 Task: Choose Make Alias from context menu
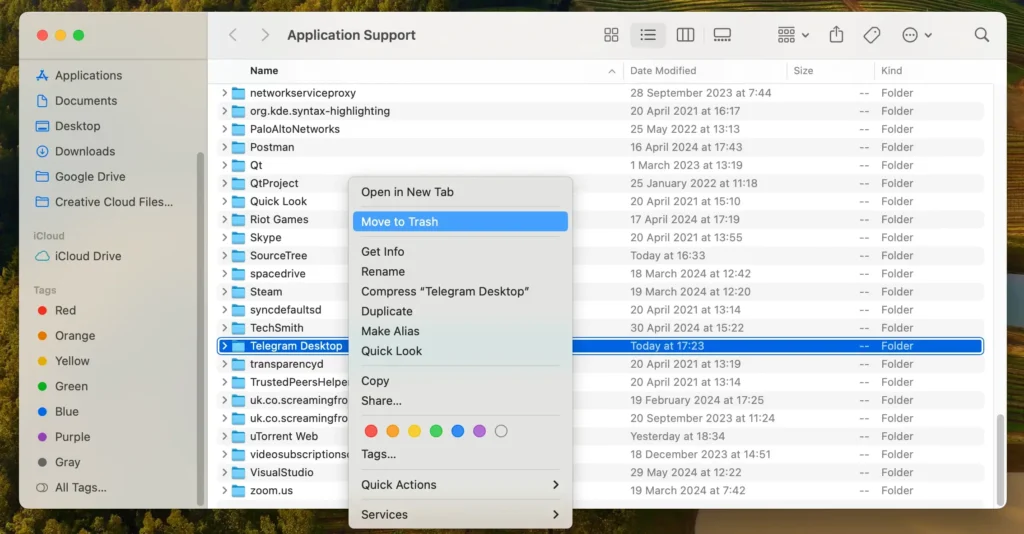tap(460, 332)
